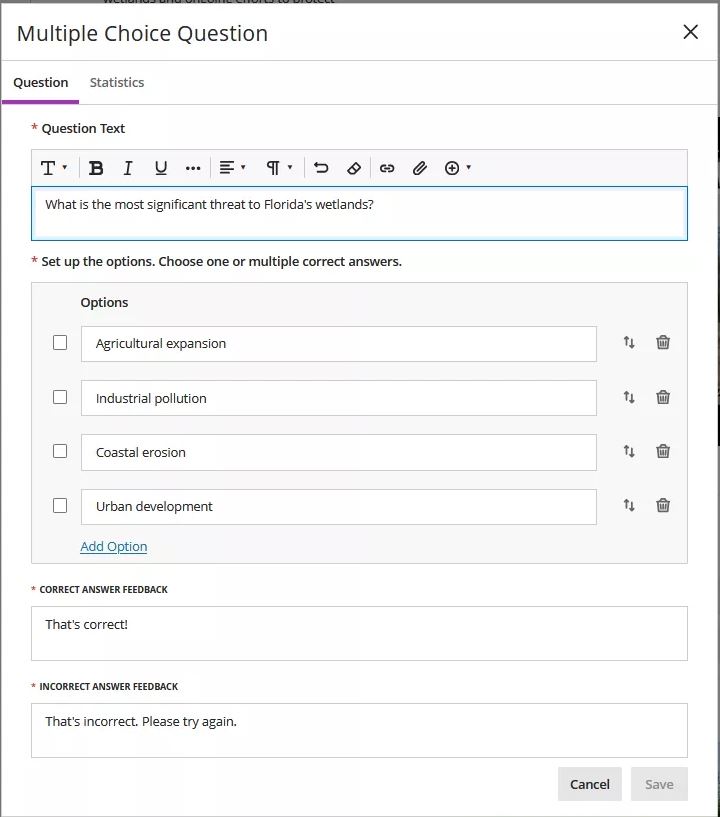This screenshot has width=720, height=817.
Task: Click the underline formatting icon
Action: pos(160,168)
